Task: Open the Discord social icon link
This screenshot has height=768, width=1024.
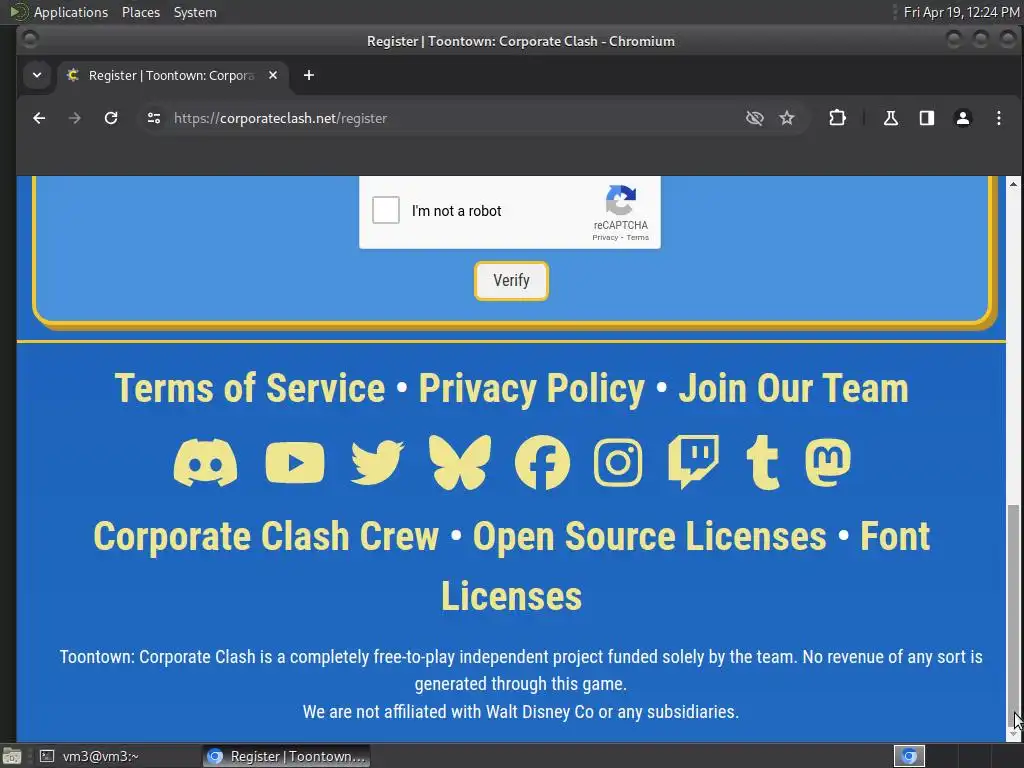Action: point(205,462)
